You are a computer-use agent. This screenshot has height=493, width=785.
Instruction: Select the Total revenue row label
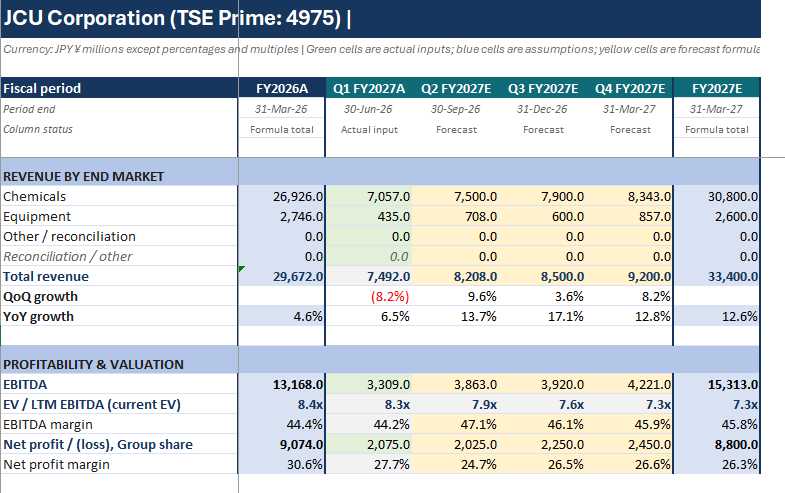coord(119,276)
